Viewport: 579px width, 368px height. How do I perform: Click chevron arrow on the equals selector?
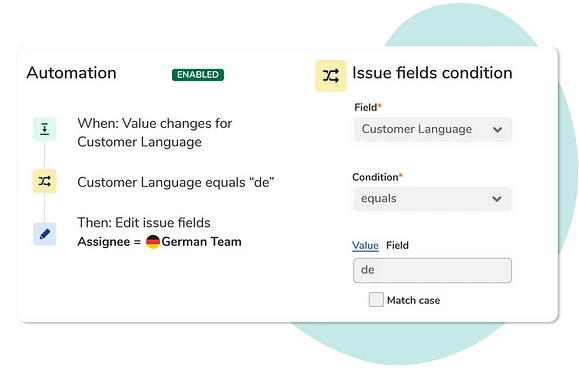(x=497, y=199)
